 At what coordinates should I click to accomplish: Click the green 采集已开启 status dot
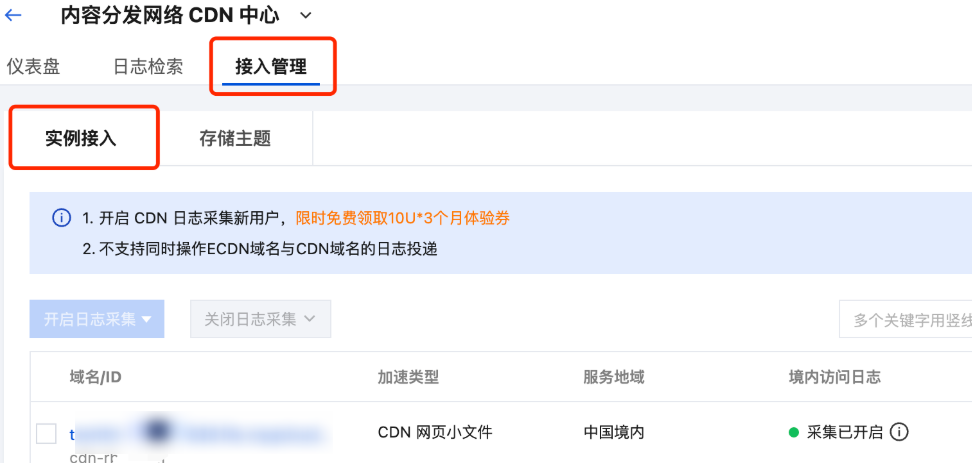tap(794, 433)
